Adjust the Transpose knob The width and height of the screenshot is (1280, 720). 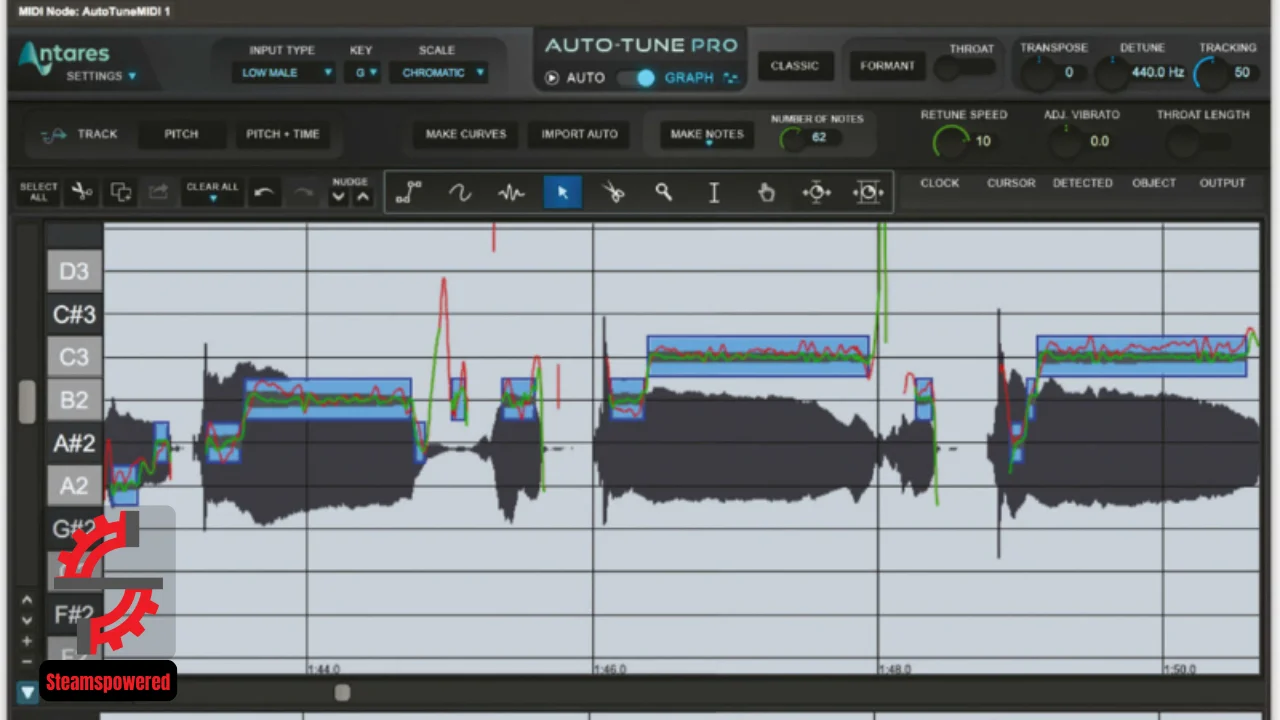(1038, 73)
